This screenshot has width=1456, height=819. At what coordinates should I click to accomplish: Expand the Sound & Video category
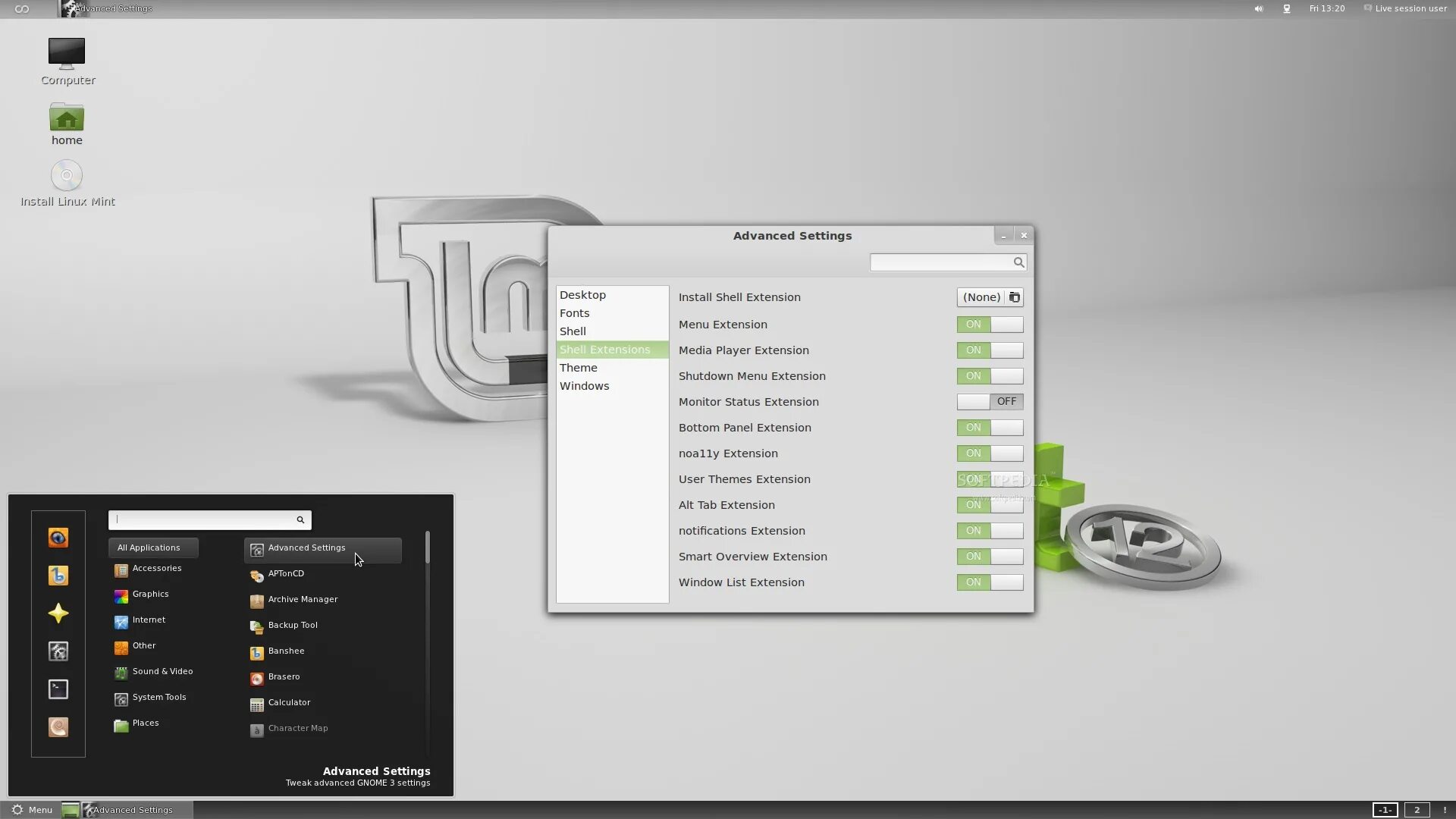(x=162, y=672)
